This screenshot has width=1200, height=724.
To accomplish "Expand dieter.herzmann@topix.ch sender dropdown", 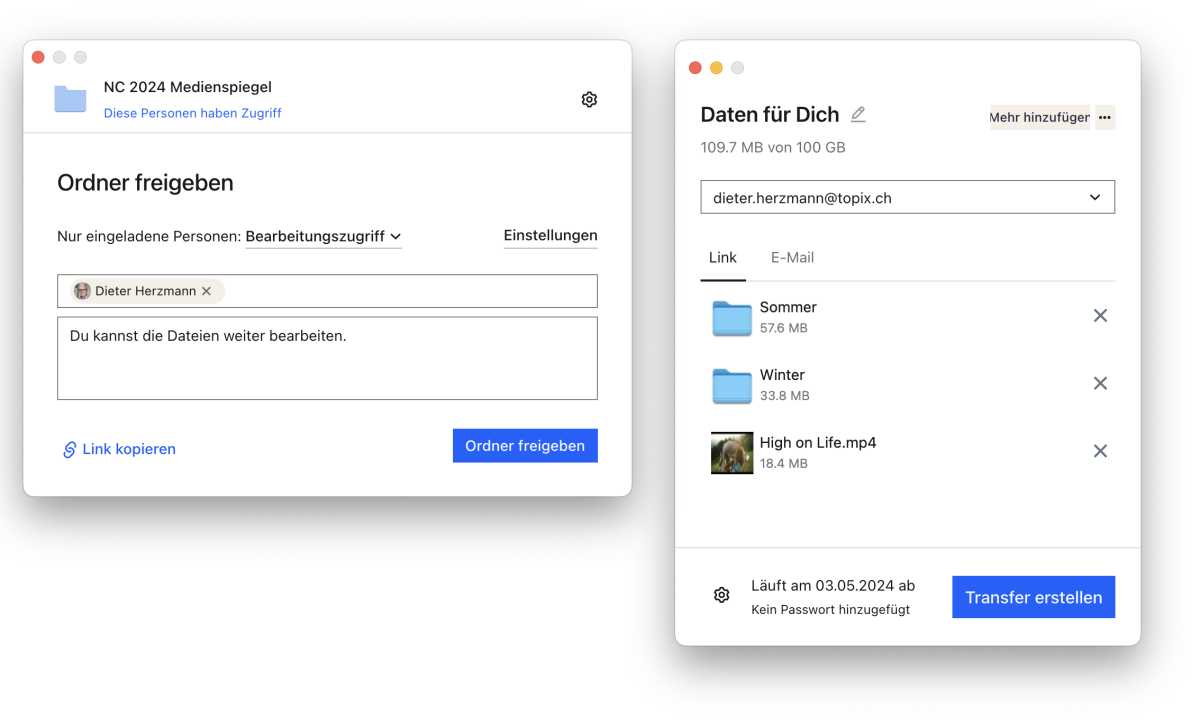I will coord(908,197).
